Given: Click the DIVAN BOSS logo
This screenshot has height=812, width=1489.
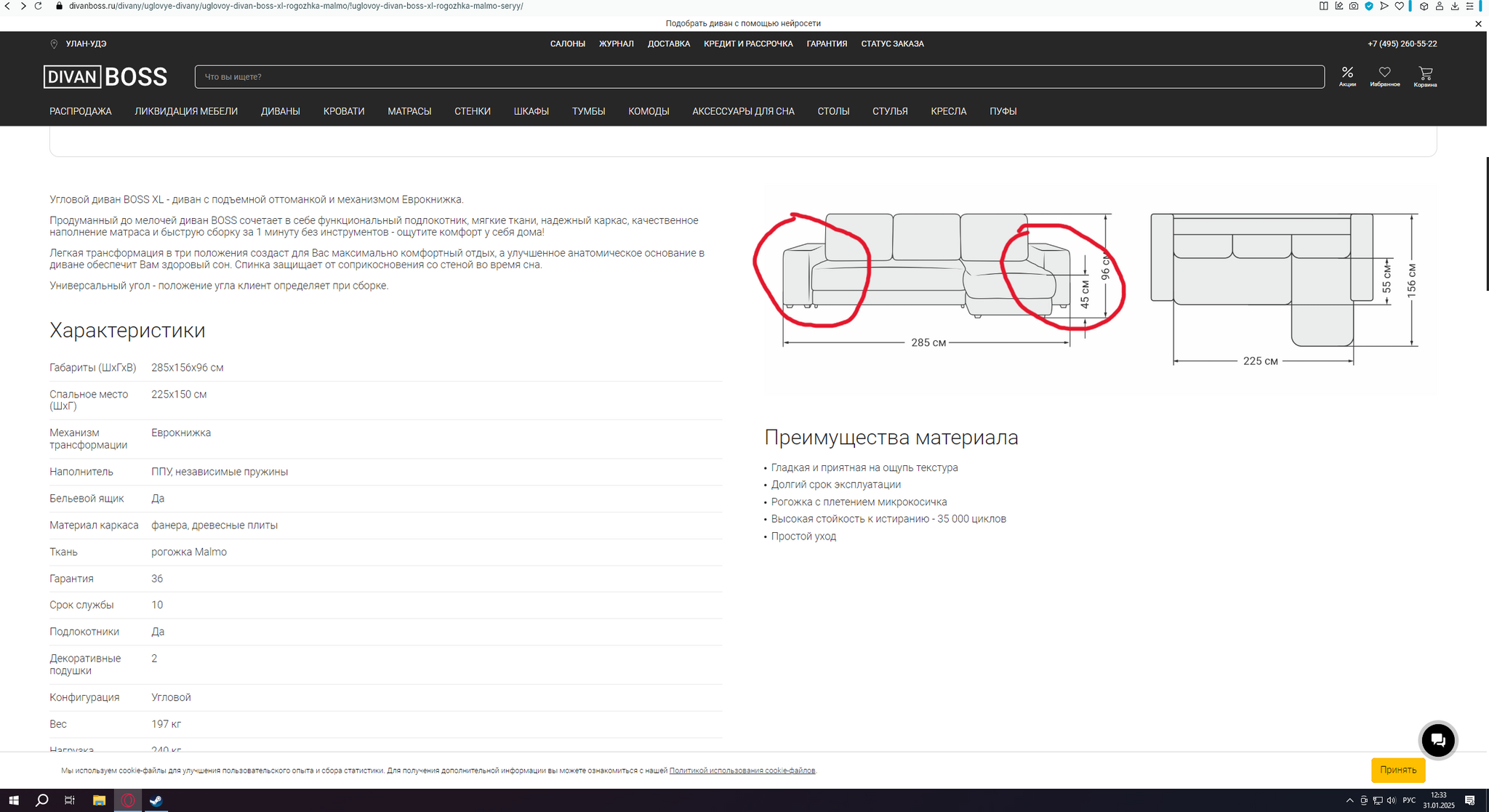Looking at the screenshot, I should [105, 76].
